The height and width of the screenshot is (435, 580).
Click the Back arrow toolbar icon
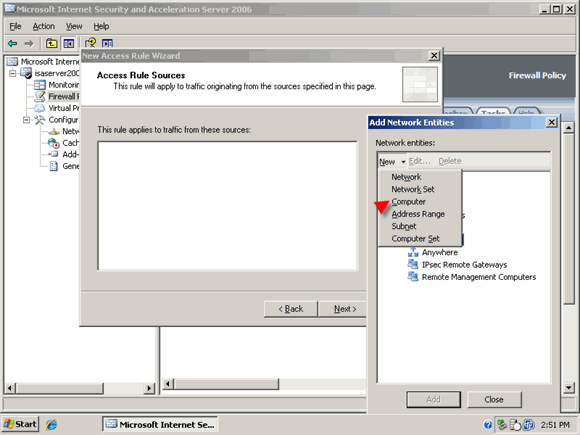click(13, 44)
